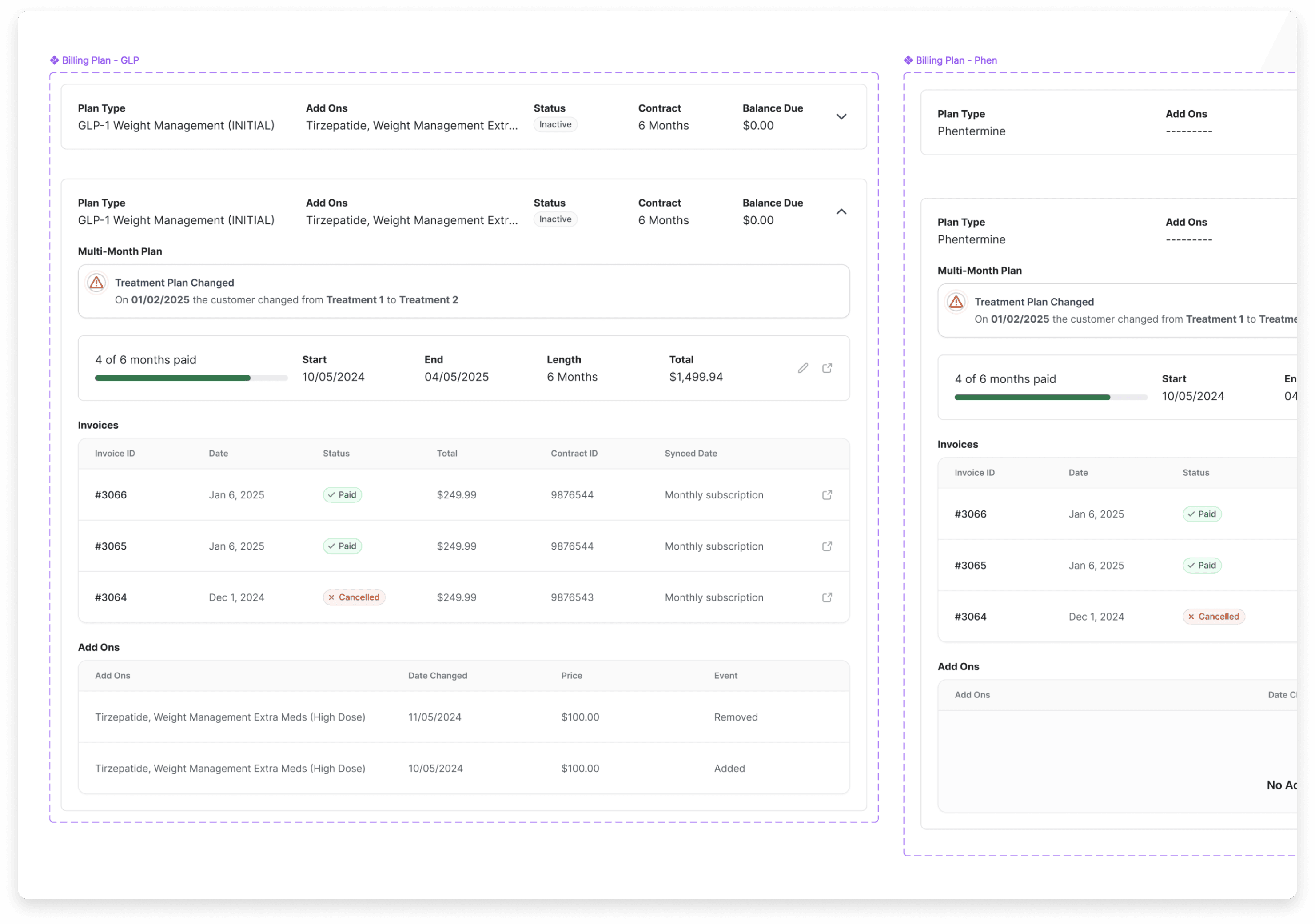This screenshot has height=924, width=1315.
Task: Click the GLP Treatment Plan Changed title
Action: coord(175,283)
